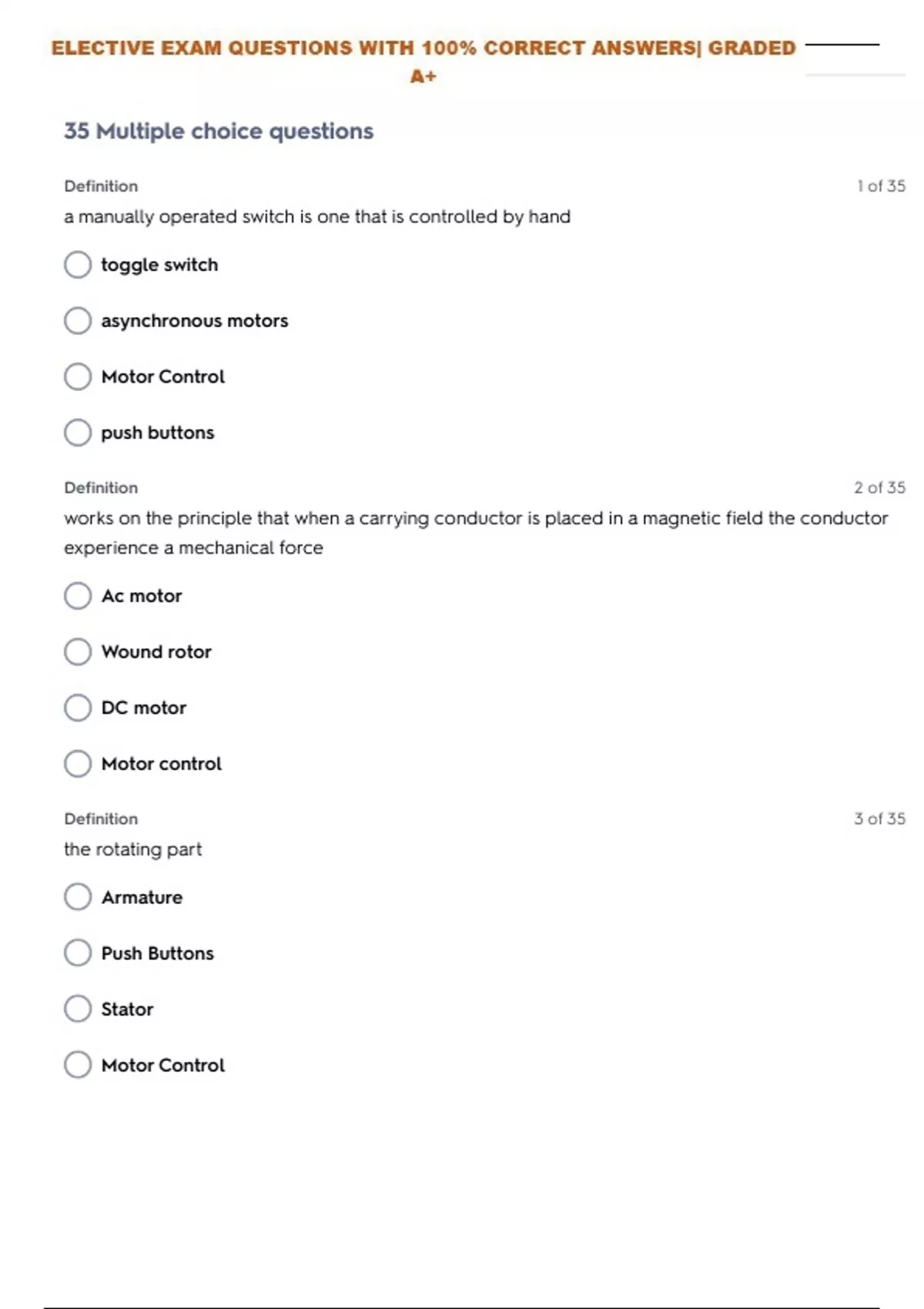Select 'Motor Control' for question 1

78,377
